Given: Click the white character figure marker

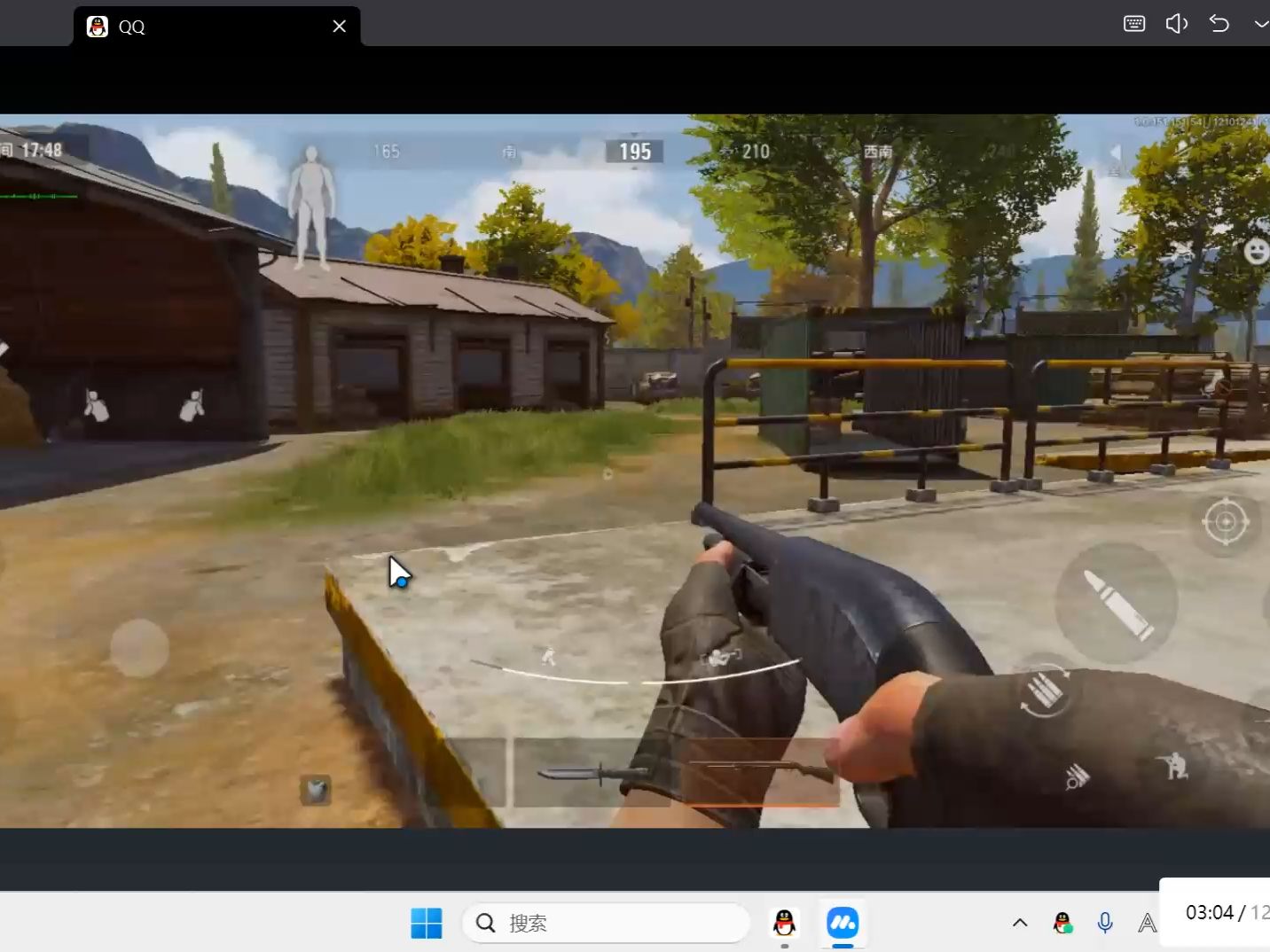Looking at the screenshot, I should coord(311,207).
